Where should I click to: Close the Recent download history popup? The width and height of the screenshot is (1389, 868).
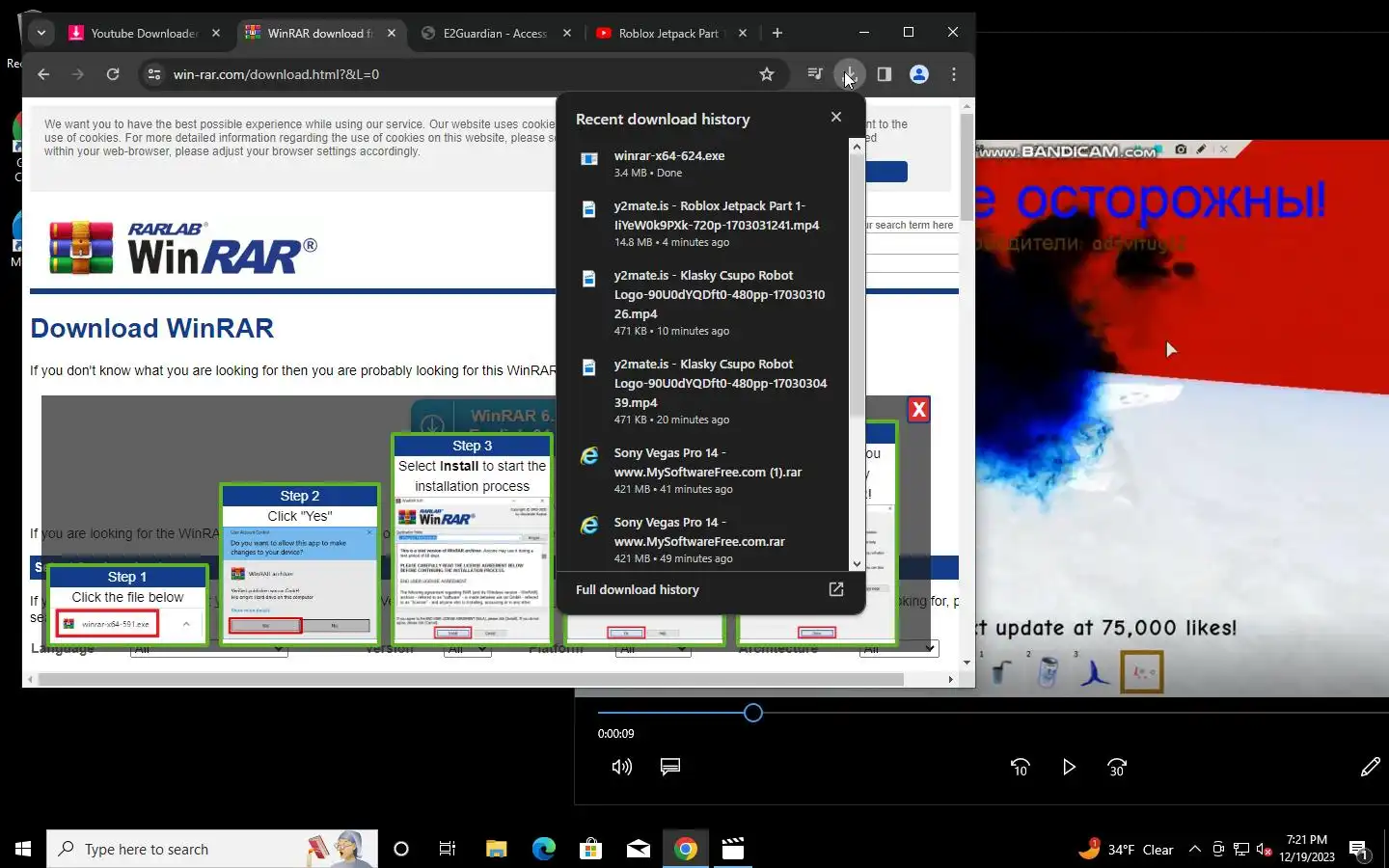point(836,117)
